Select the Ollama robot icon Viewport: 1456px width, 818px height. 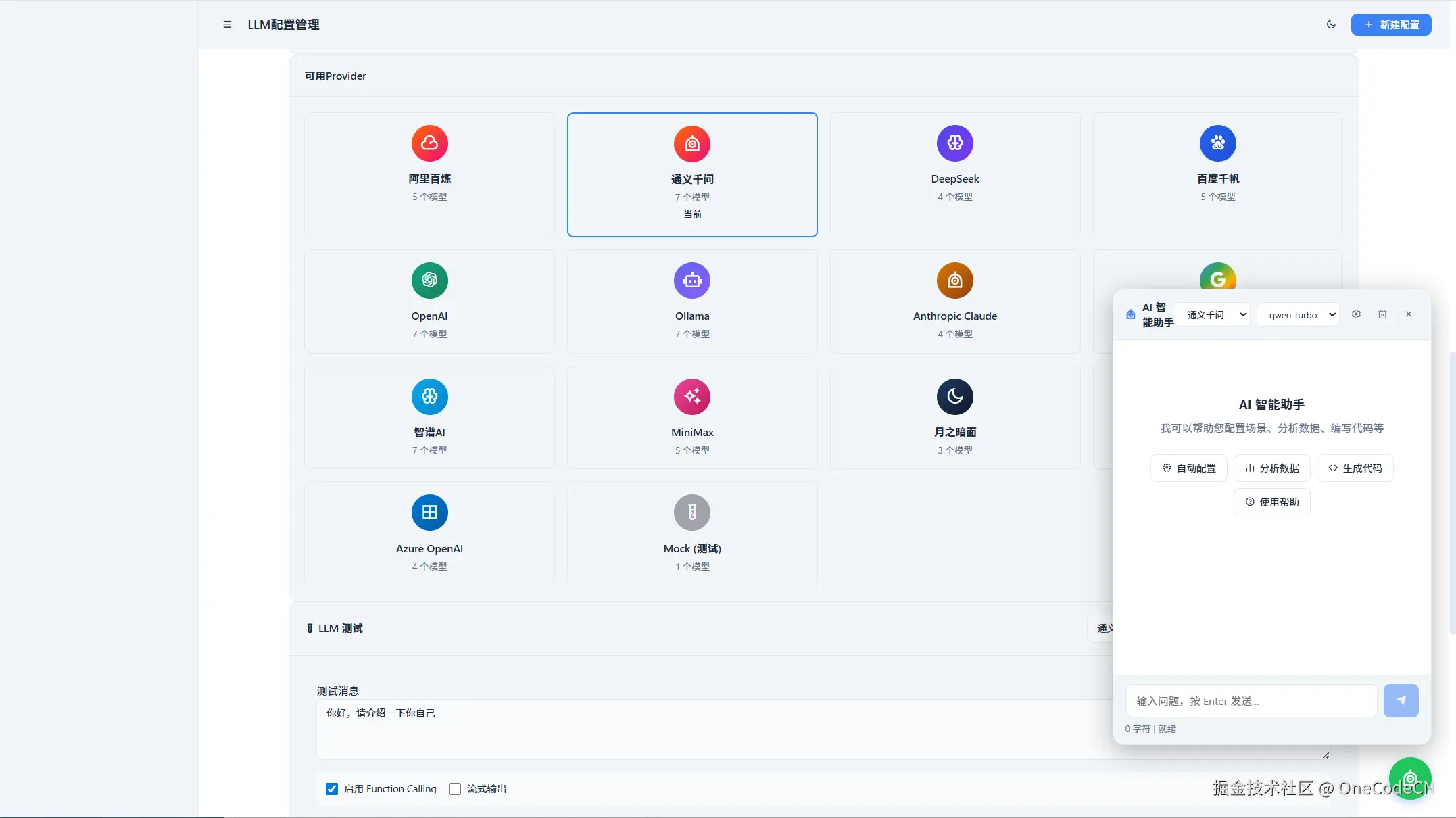coord(691,281)
